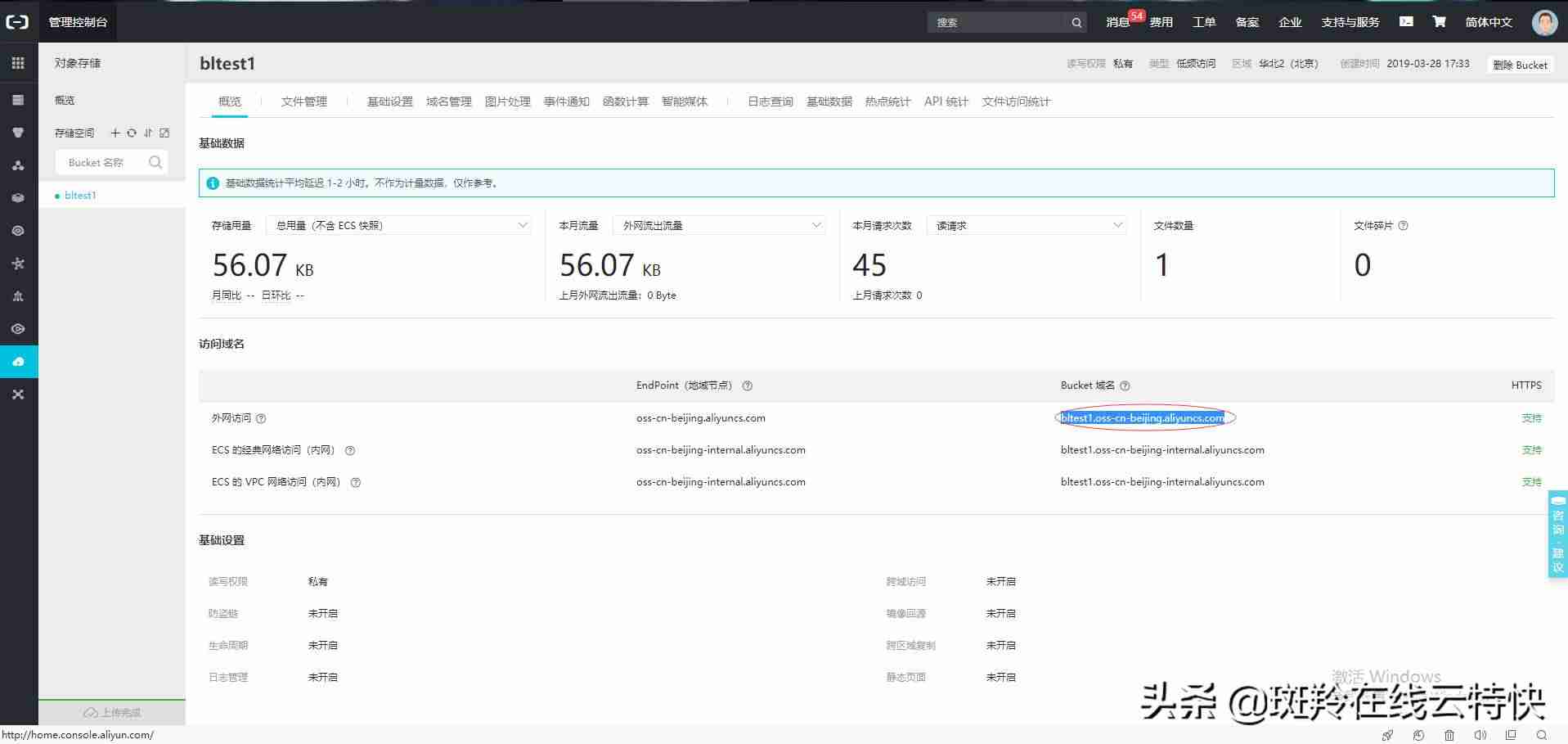Click 概览 in the storage sidebar
Viewport: 1568px width, 744px height.
coord(65,100)
